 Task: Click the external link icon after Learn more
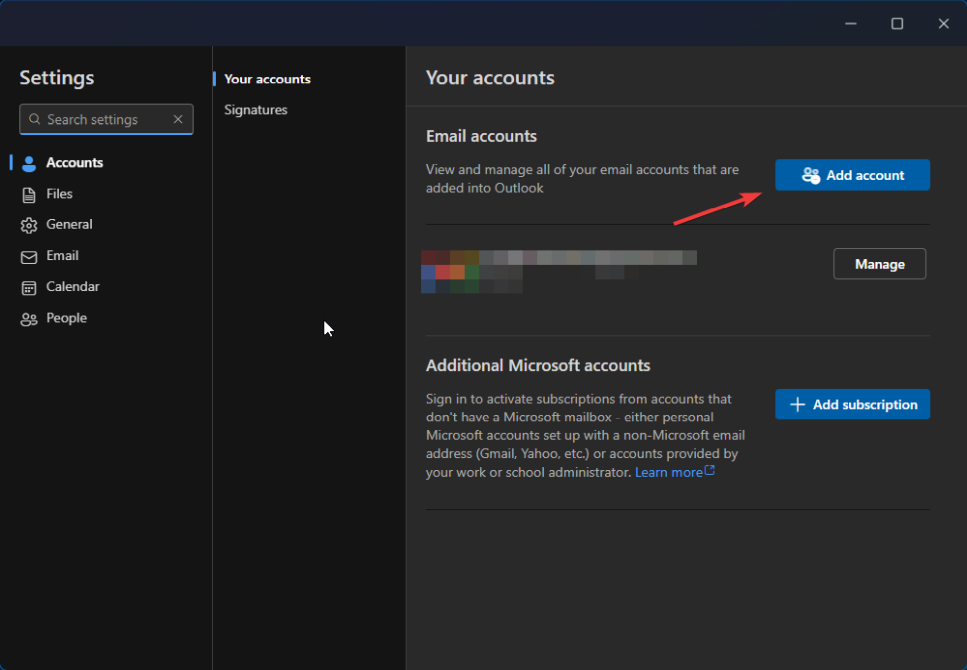tap(710, 471)
